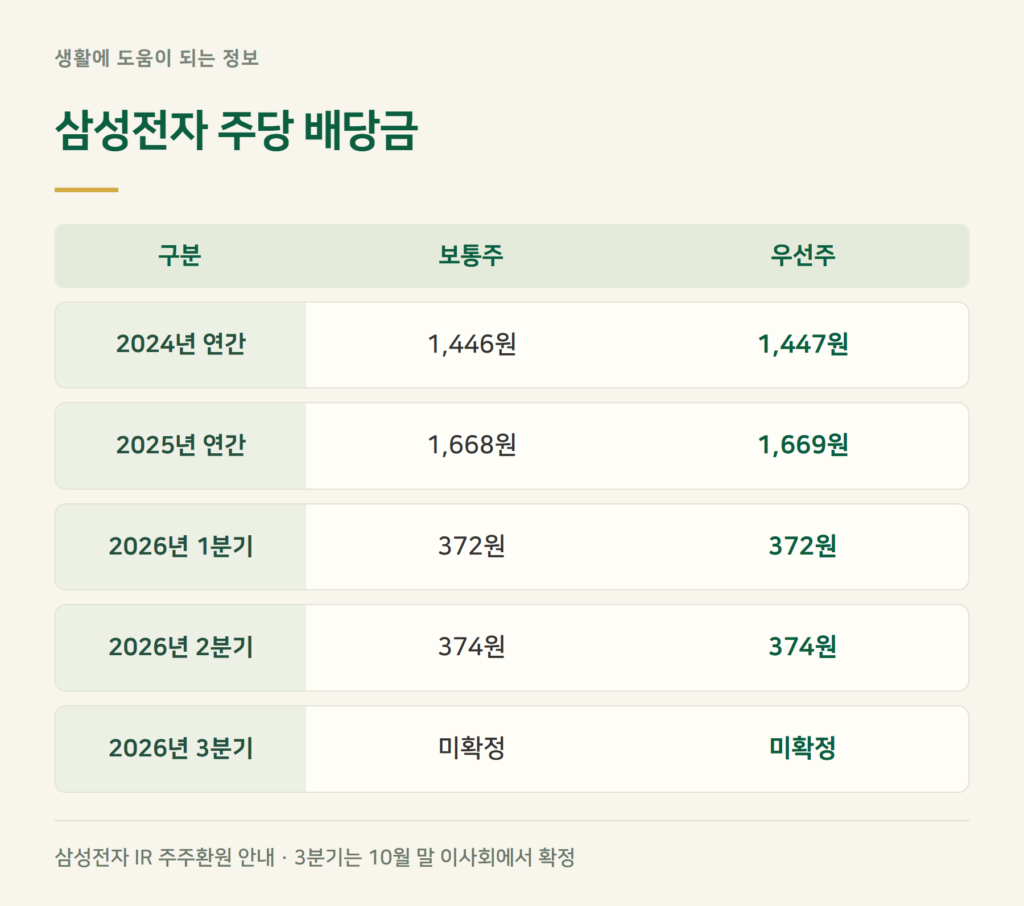
Task: Click the '1,669원' cell
Action: (x=803, y=445)
